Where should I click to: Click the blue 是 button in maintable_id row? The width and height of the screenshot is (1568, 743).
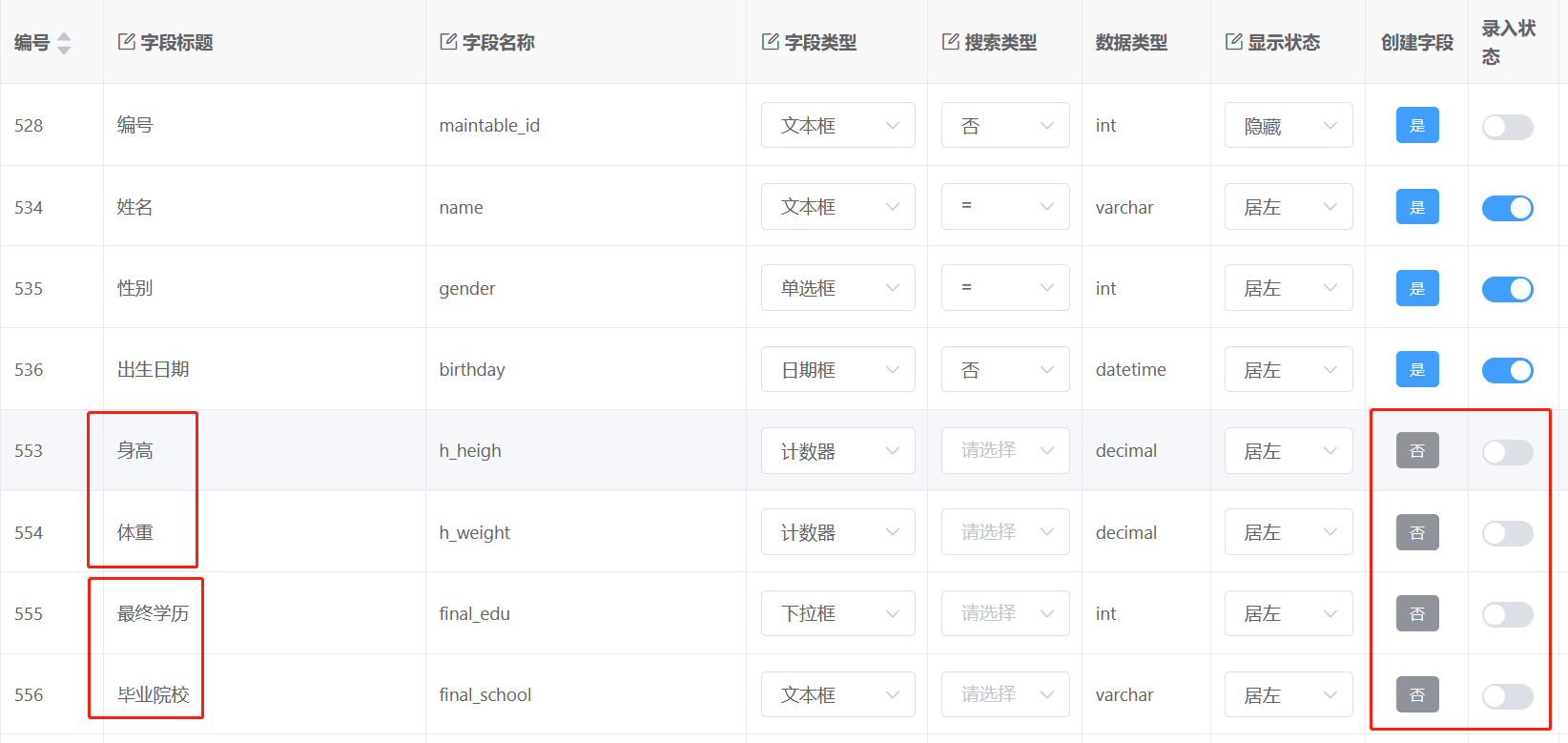pyautogui.click(x=1416, y=126)
